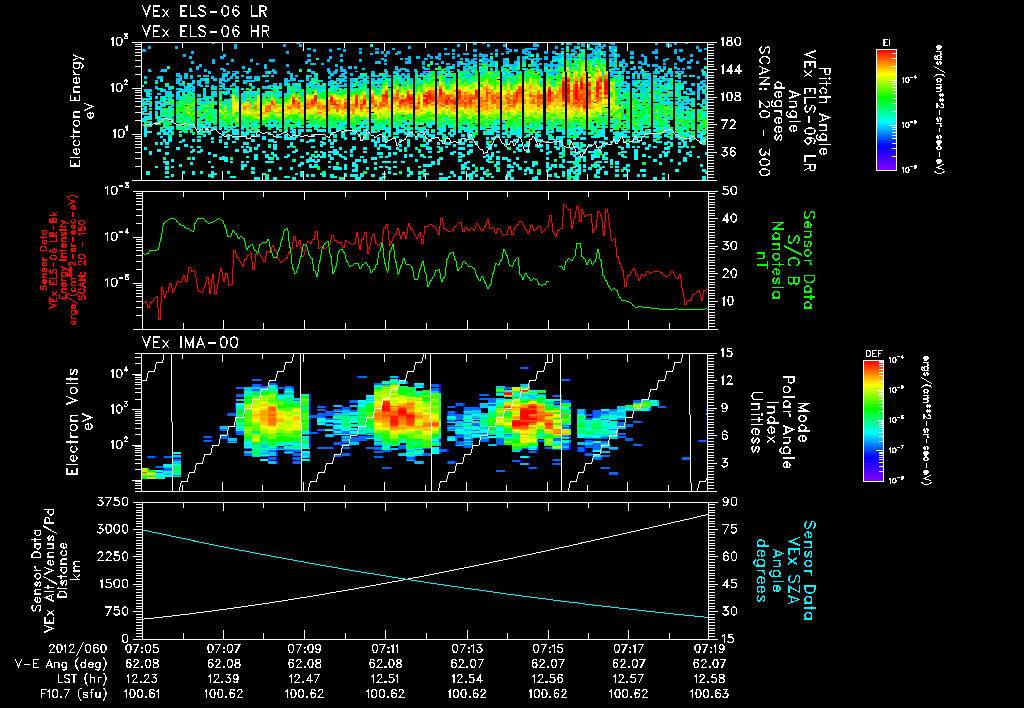Click the LST value 12.39

(223, 679)
